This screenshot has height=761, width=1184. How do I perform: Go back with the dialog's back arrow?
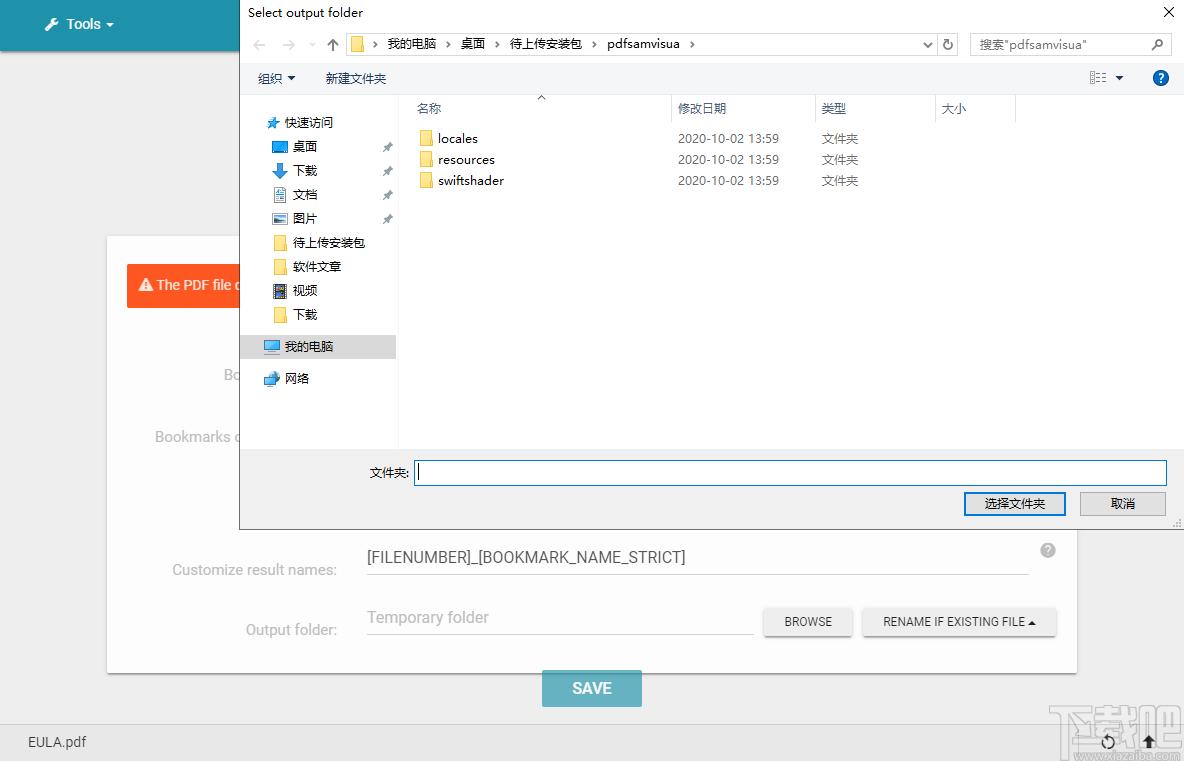[x=260, y=45]
